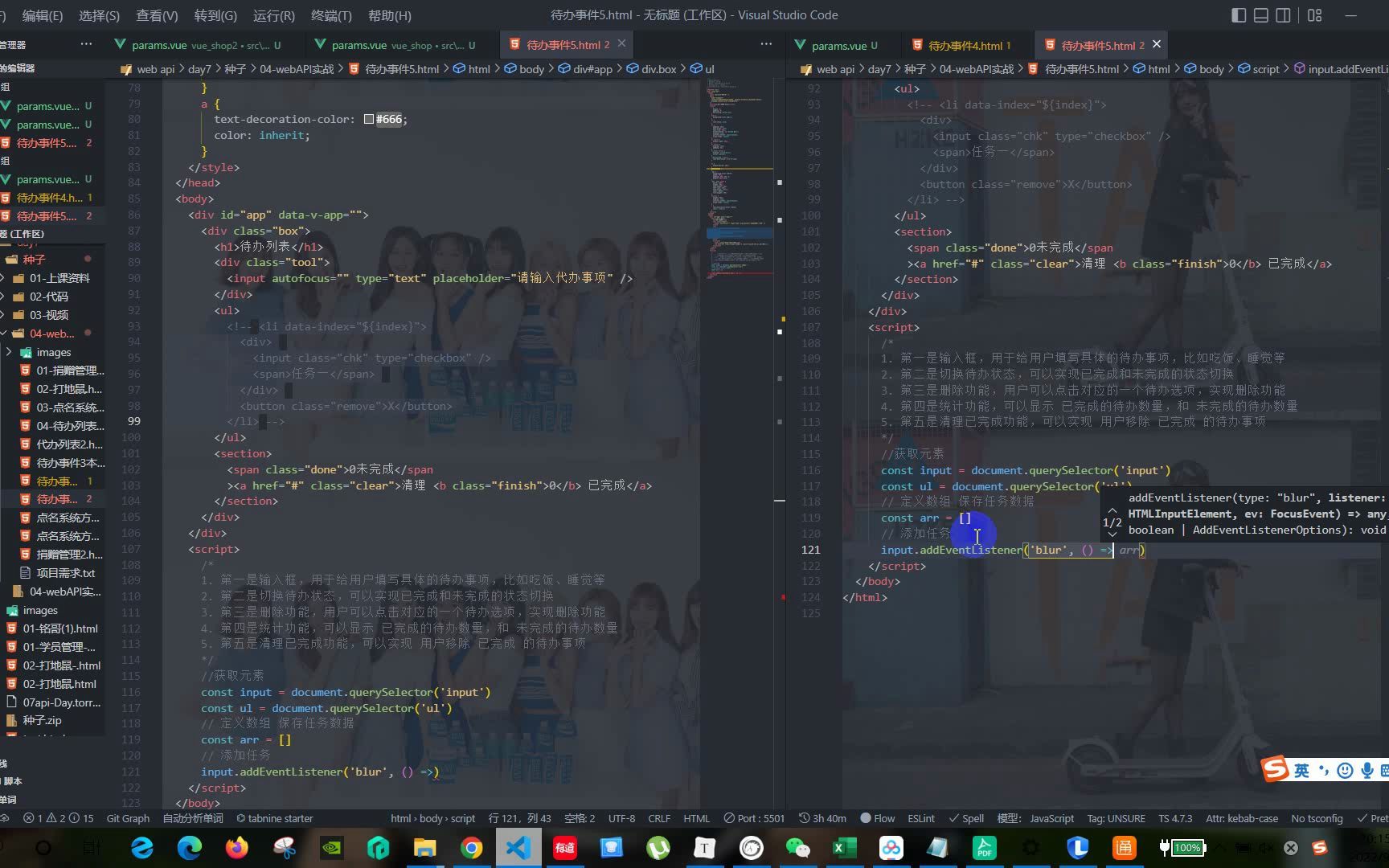Toggle Live Server Port : 5501
This screenshot has height=868, width=1389.
[x=754, y=818]
